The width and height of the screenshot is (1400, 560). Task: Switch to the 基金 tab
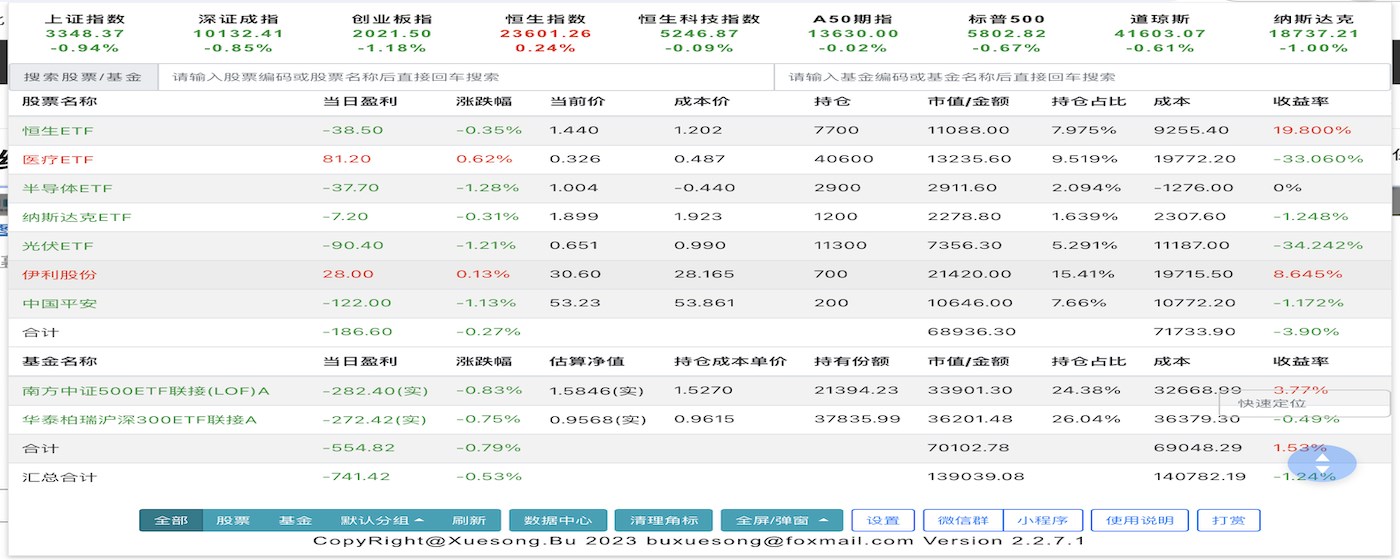[295, 520]
